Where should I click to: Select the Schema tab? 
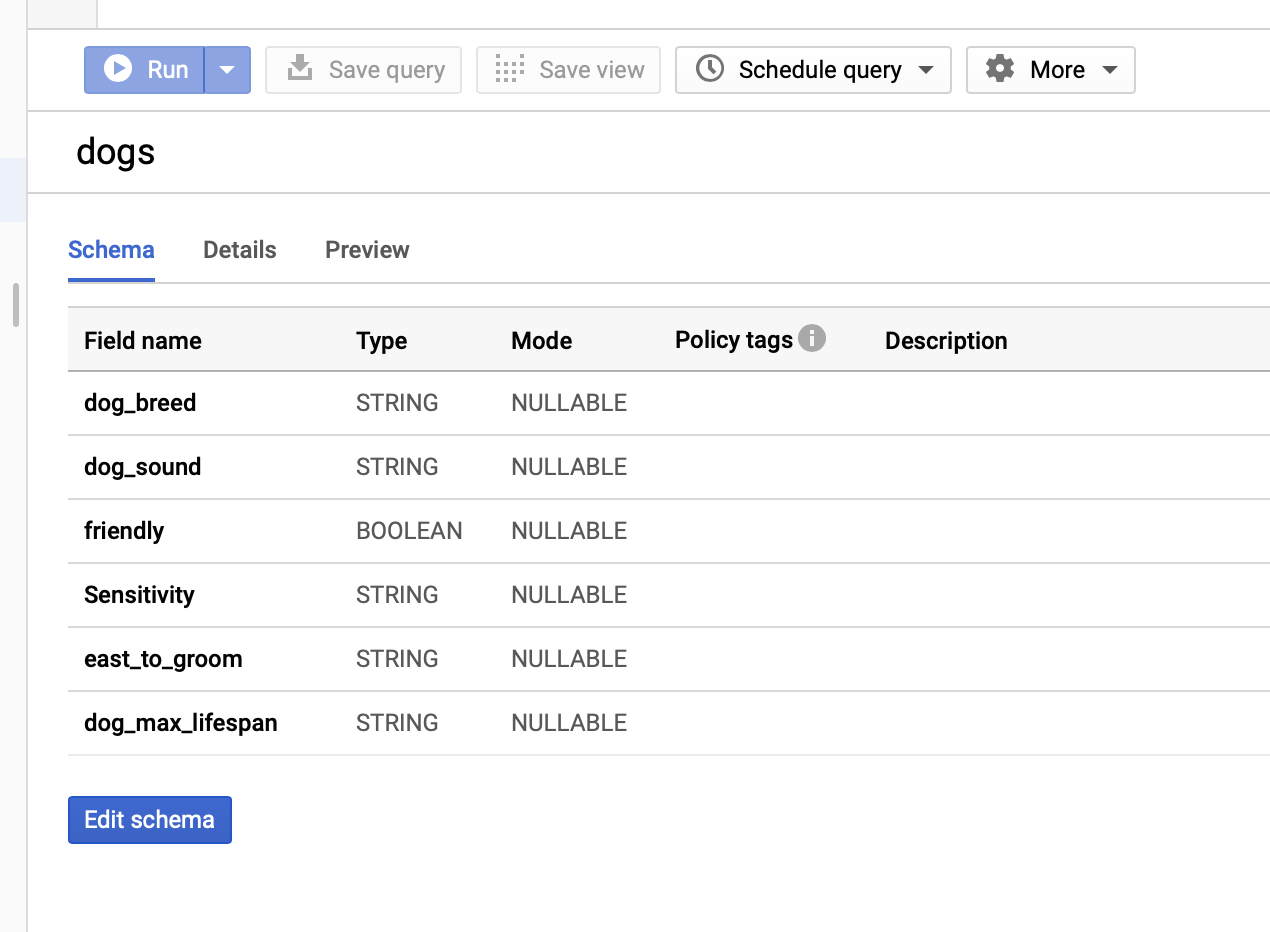click(111, 250)
